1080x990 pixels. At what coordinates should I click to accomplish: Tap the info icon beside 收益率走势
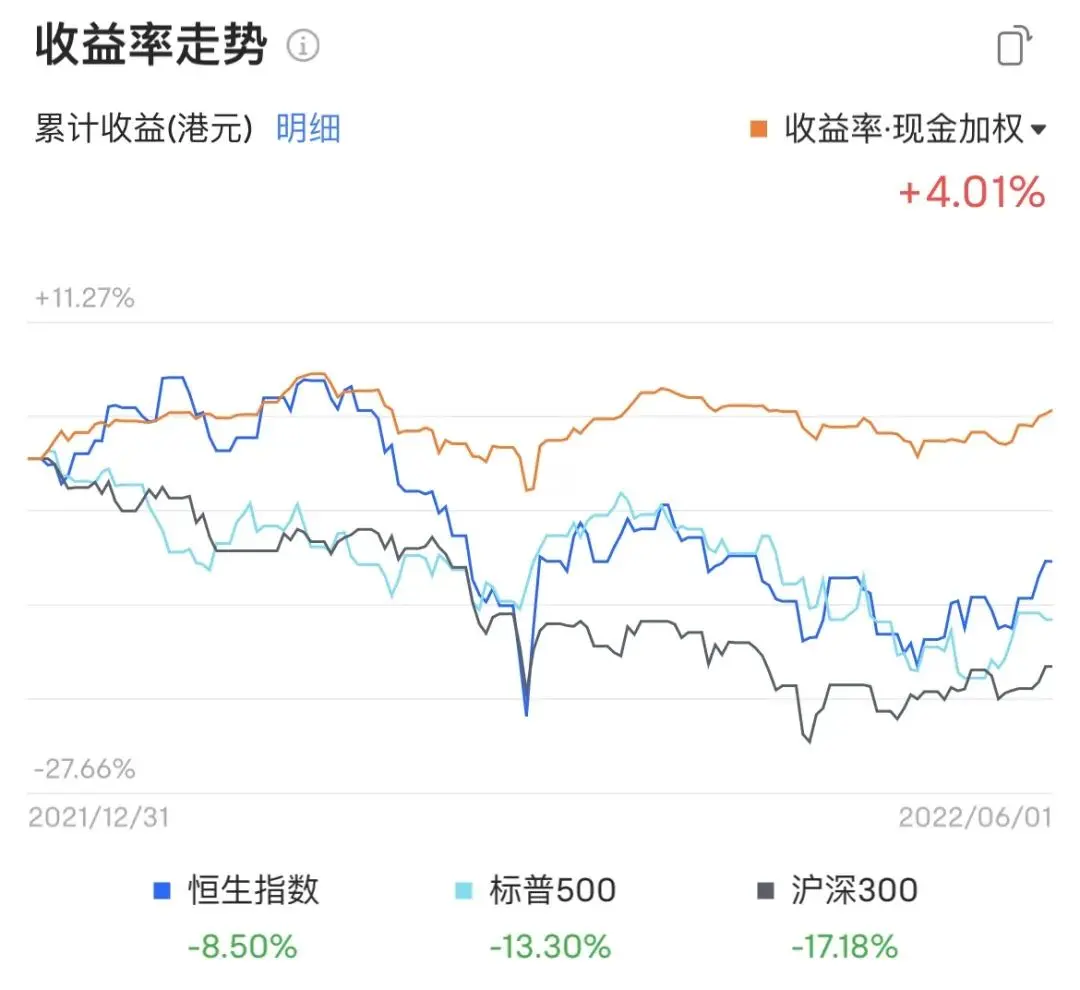(x=303, y=46)
